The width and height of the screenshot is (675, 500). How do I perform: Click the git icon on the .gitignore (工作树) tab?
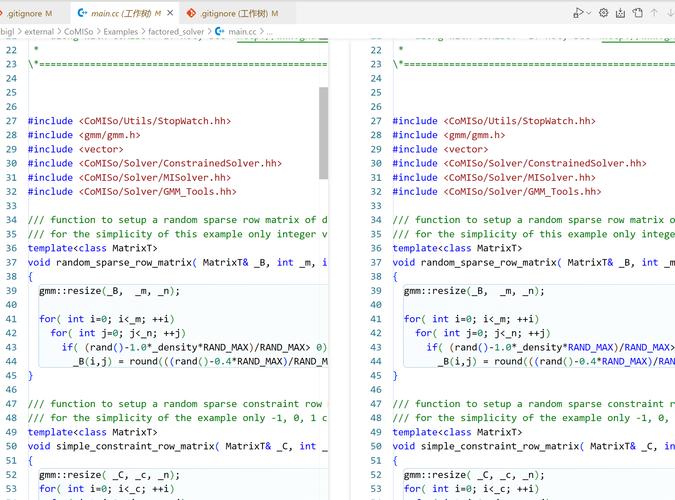click(191, 14)
